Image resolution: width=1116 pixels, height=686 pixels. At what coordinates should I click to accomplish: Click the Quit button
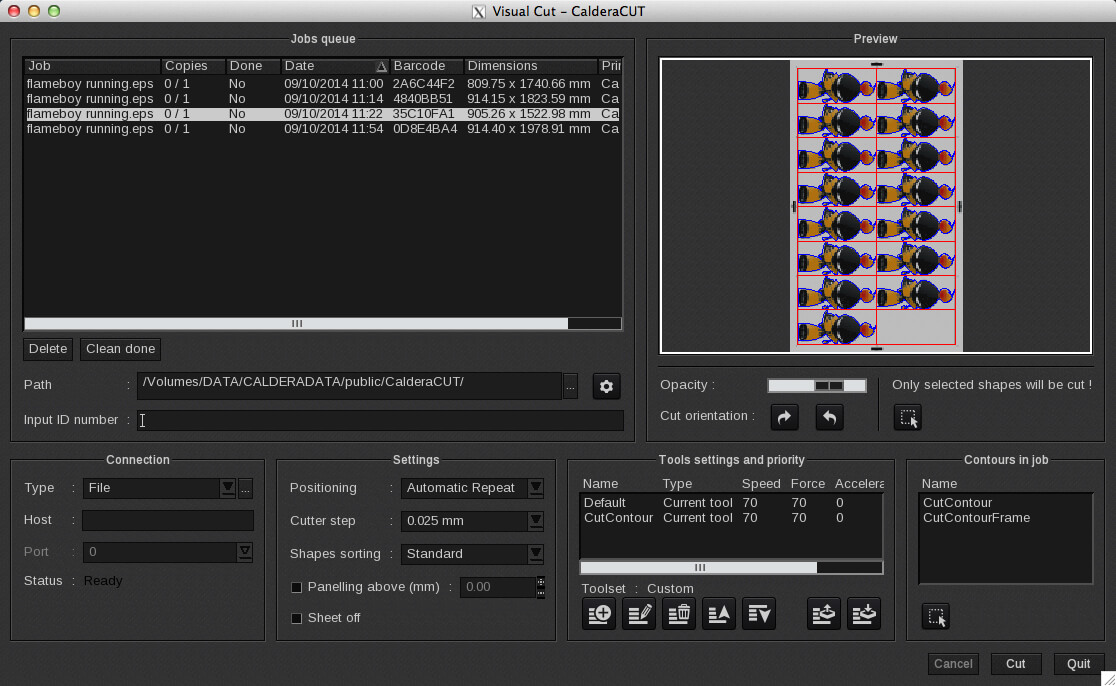(x=1078, y=663)
